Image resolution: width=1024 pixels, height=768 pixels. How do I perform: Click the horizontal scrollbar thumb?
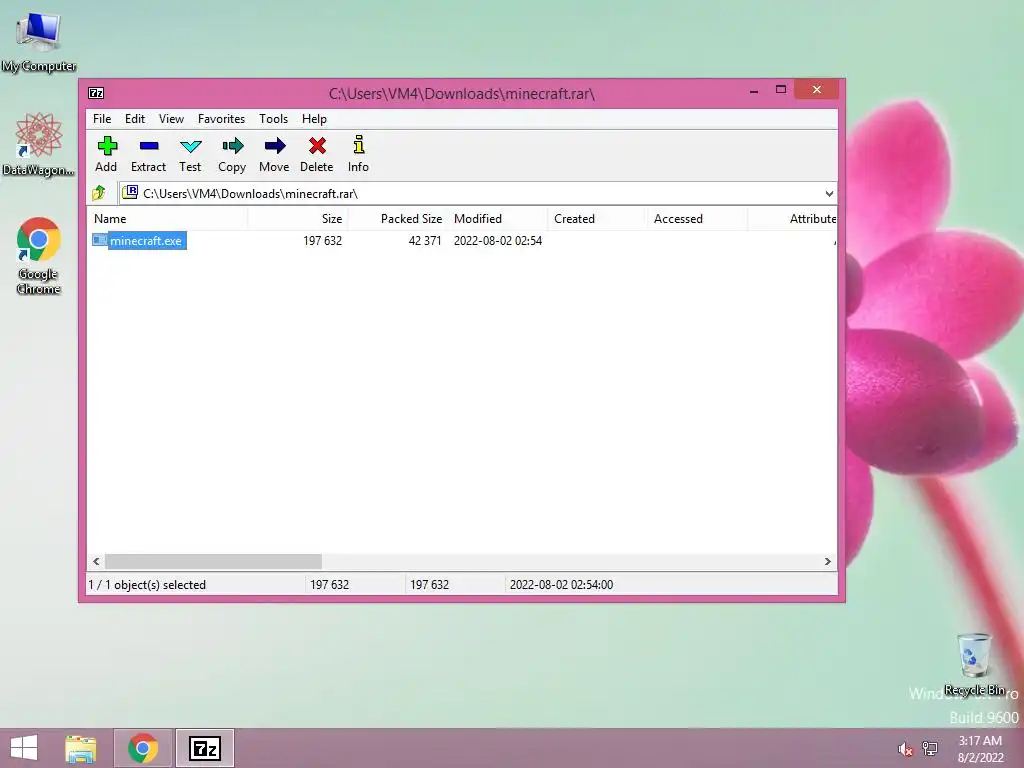tap(214, 561)
